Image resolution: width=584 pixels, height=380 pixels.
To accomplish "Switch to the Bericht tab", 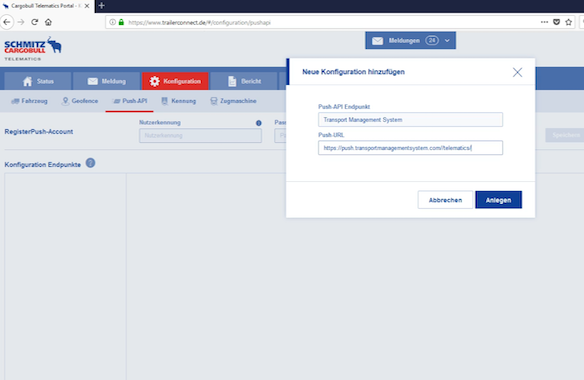I will [244, 81].
